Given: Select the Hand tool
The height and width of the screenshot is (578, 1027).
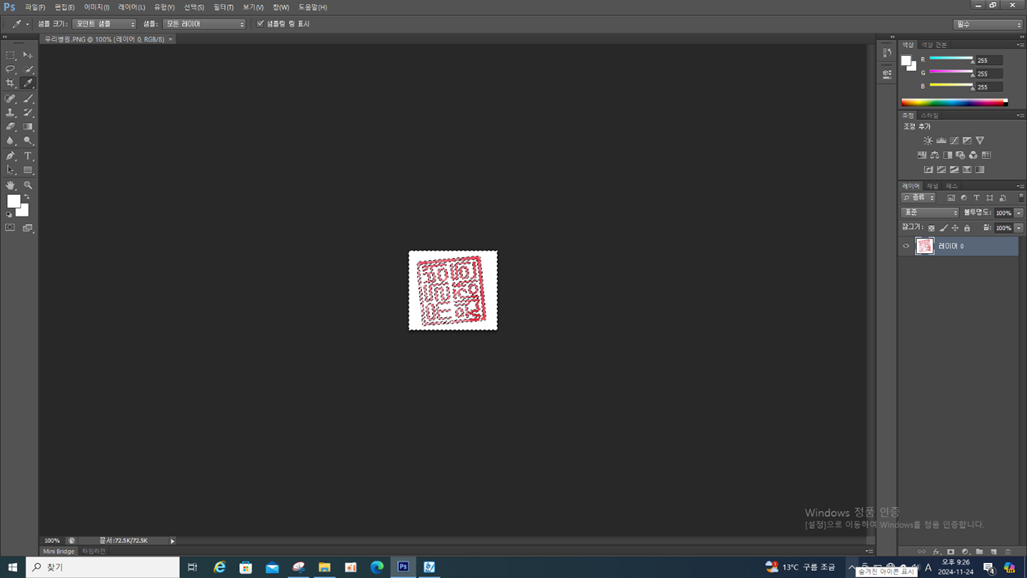Looking at the screenshot, I should tap(10, 185).
